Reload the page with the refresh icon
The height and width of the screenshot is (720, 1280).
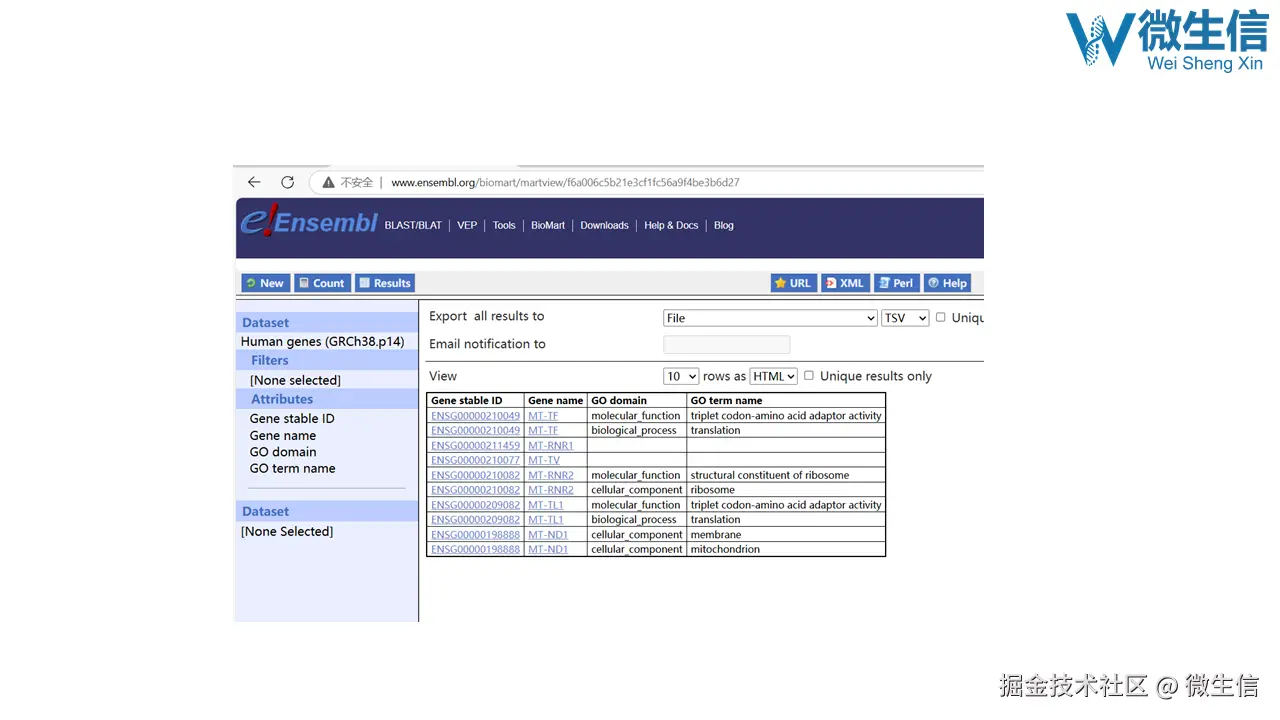(x=288, y=182)
